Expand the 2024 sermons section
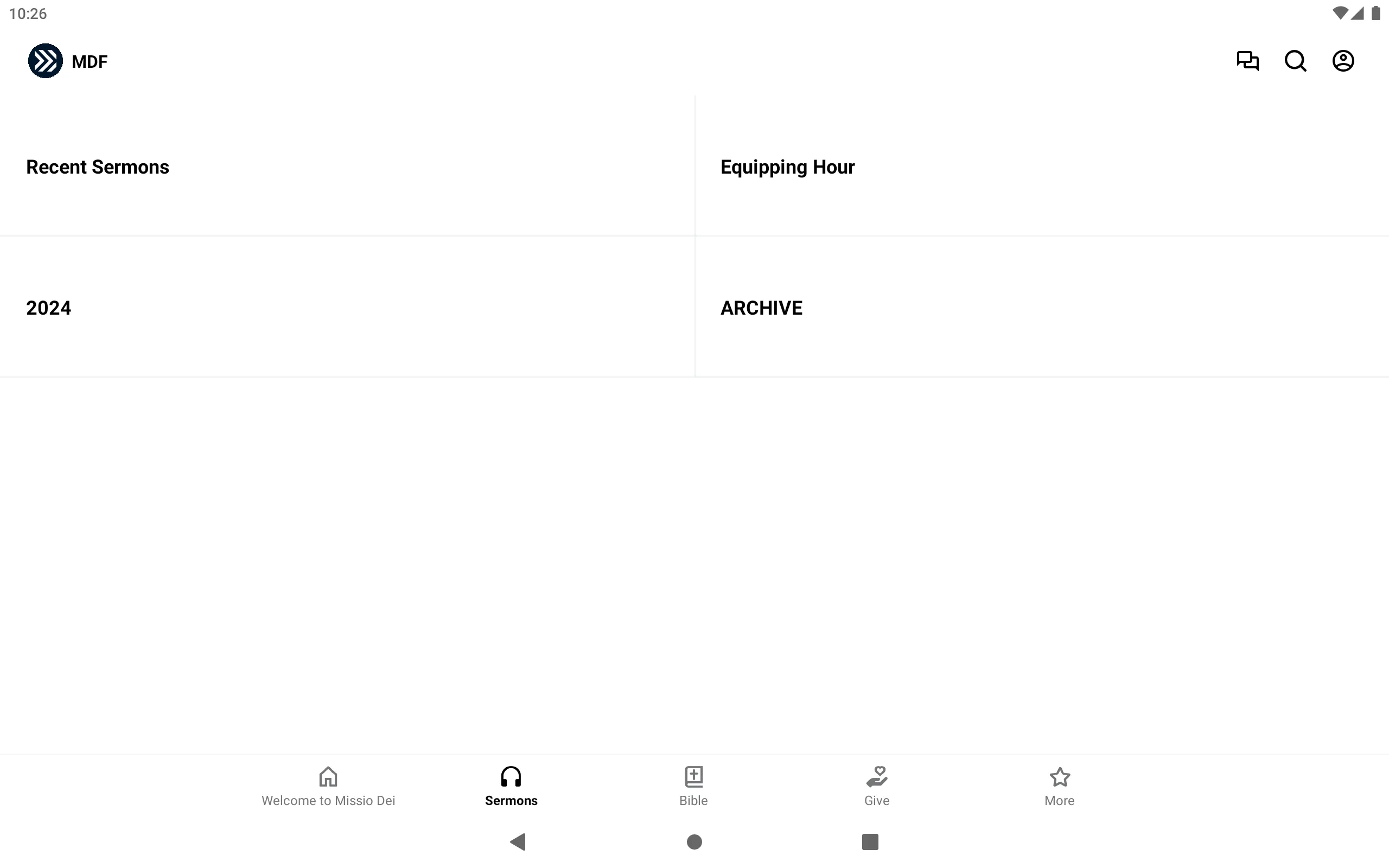The image size is (1389, 868). [x=48, y=307]
